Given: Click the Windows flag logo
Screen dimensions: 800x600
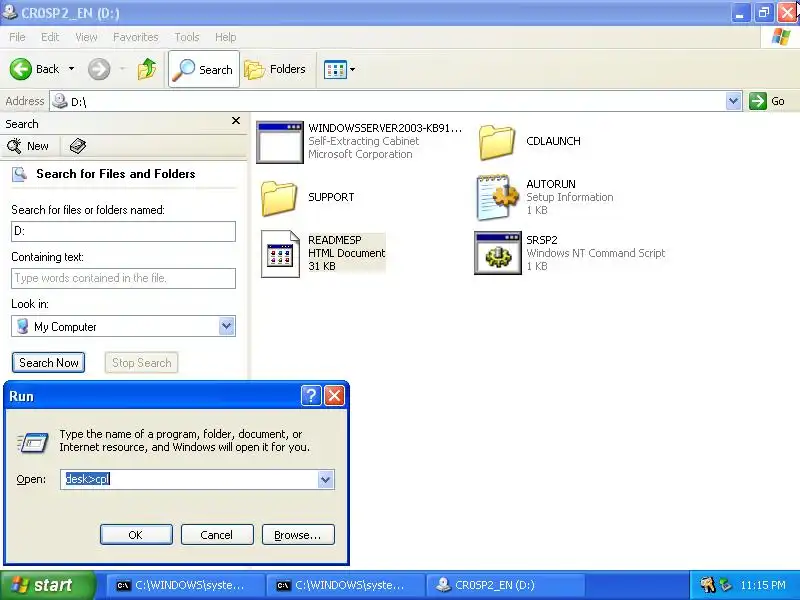Looking at the screenshot, I should [x=780, y=37].
